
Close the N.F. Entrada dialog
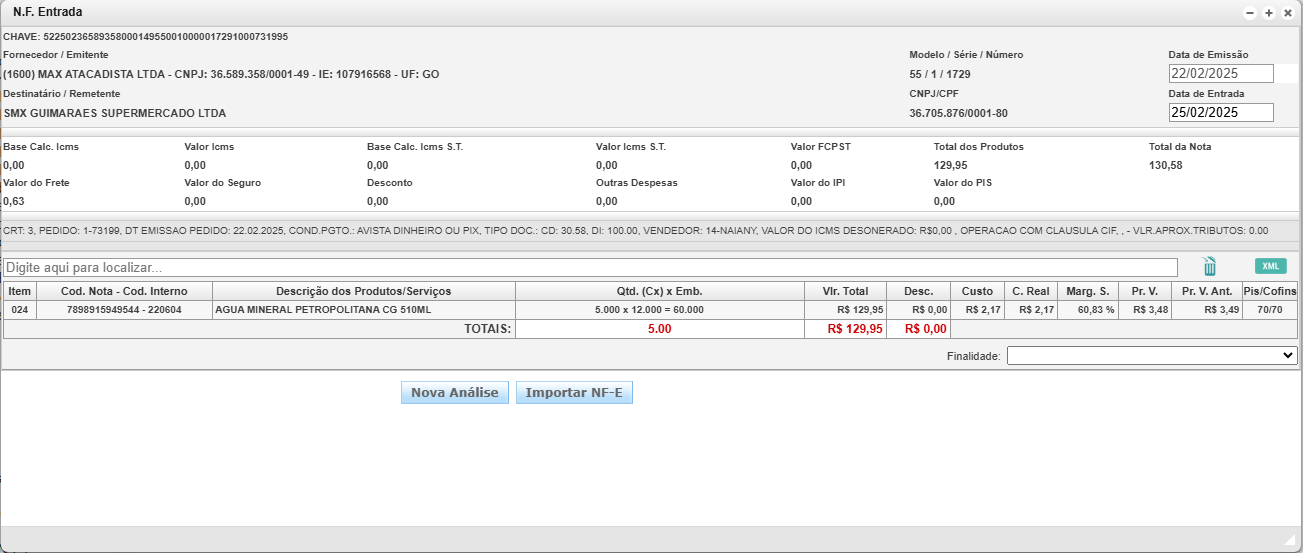tap(1287, 13)
